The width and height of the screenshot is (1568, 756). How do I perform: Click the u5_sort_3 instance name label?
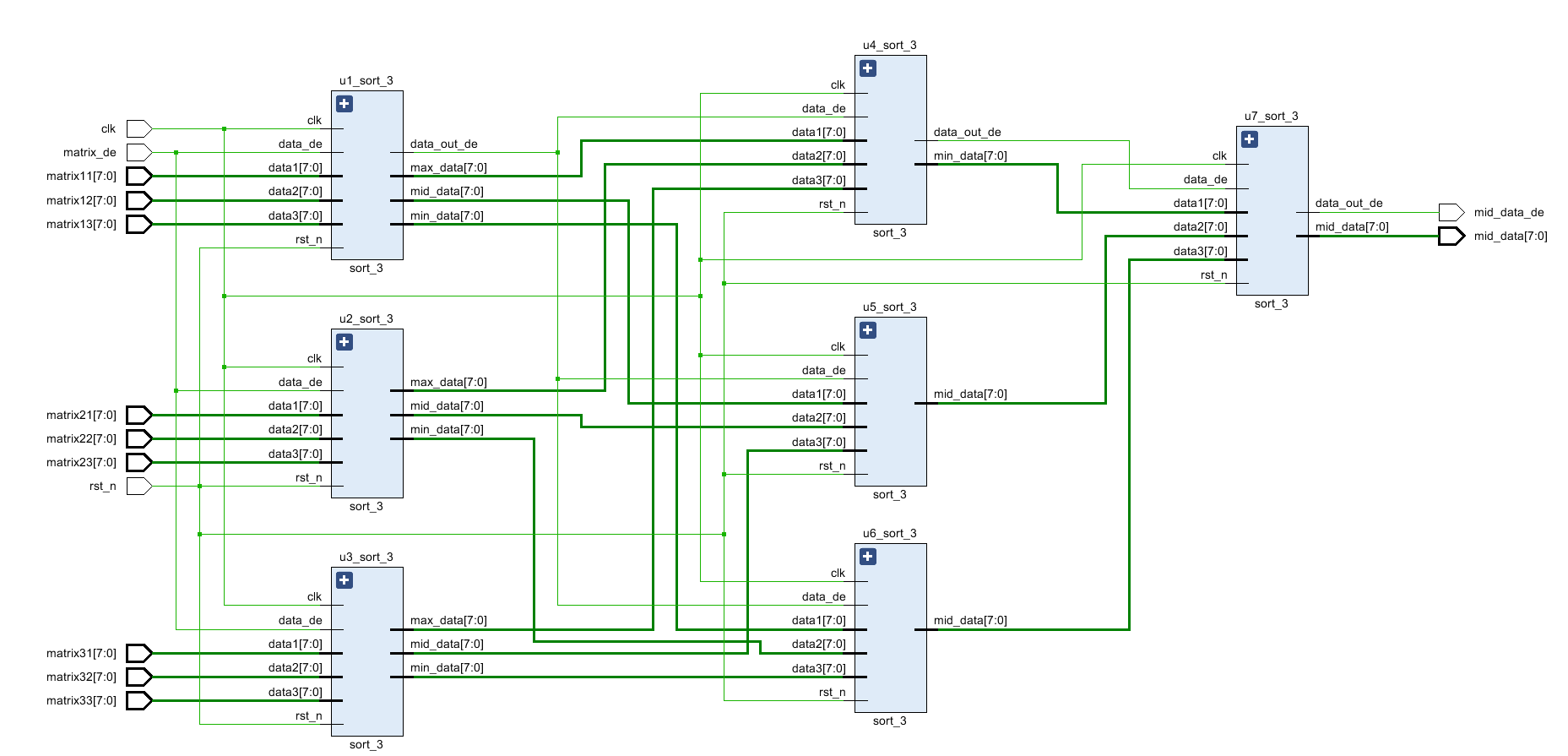point(890,307)
